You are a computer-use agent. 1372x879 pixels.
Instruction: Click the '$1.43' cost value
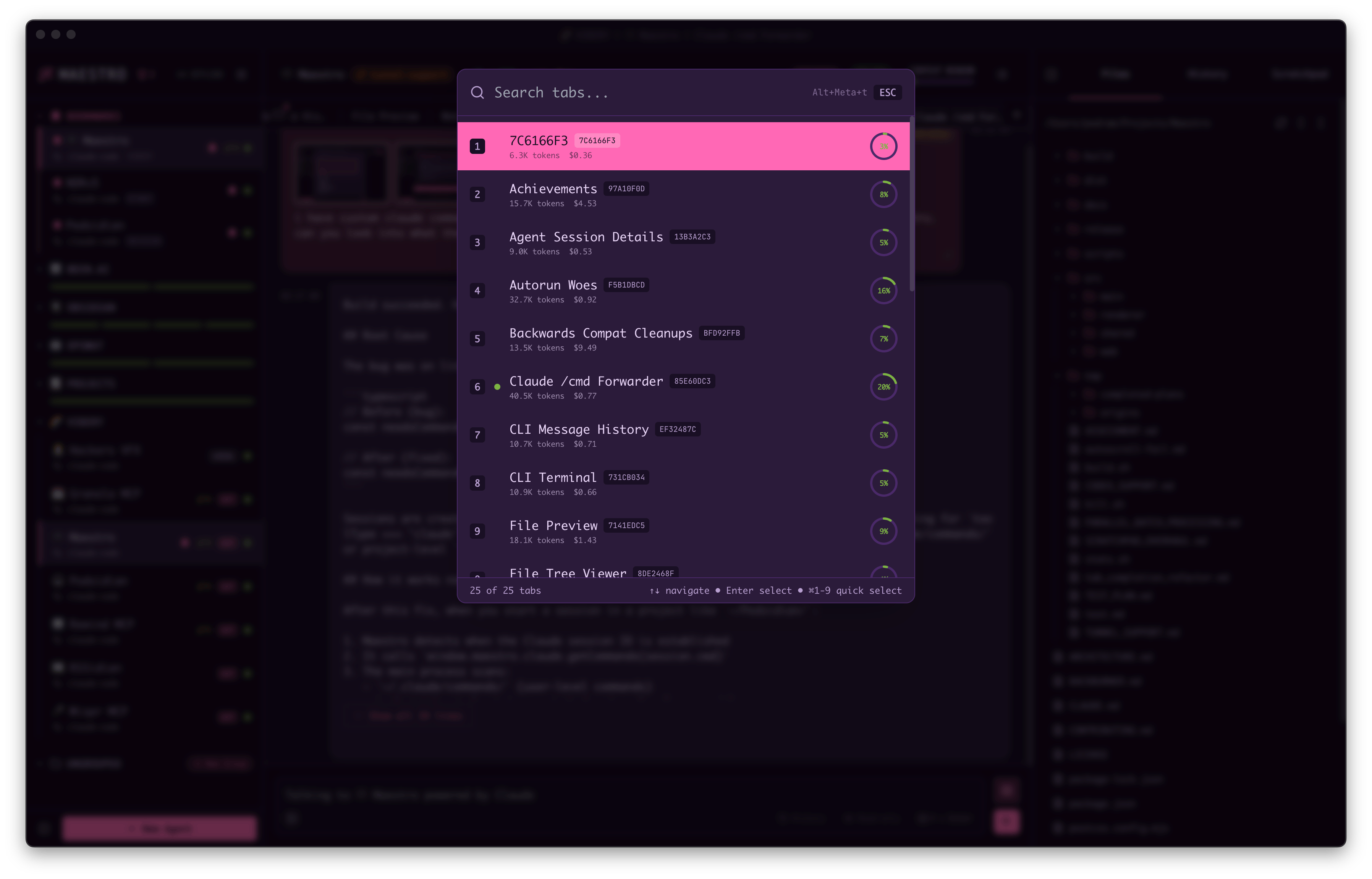tap(585, 541)
